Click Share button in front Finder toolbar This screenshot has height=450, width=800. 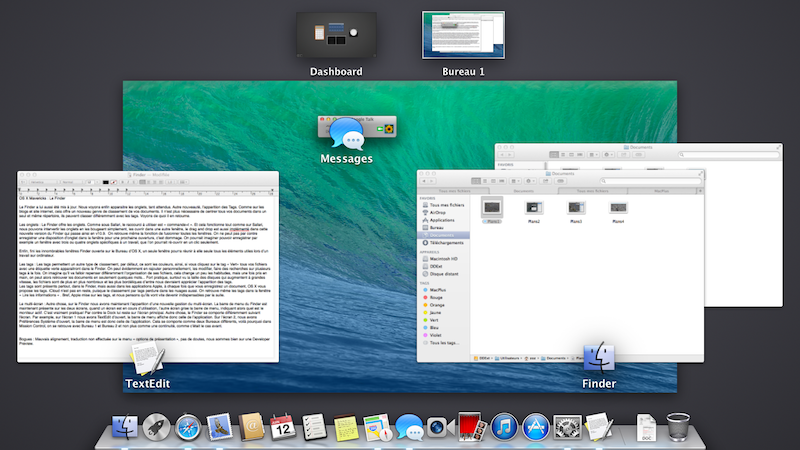(x=545, y=181)
